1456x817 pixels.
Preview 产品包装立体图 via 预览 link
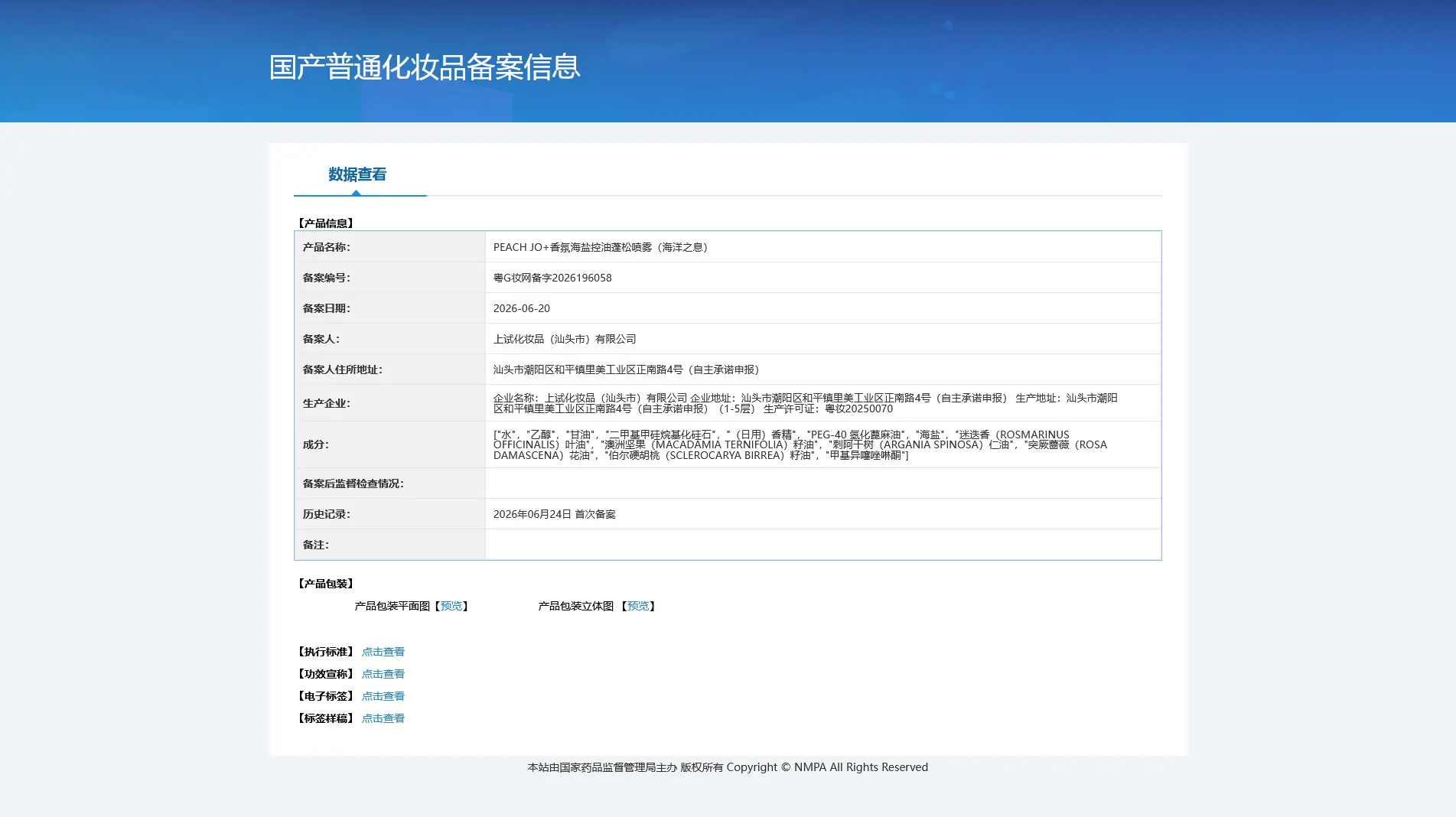pos(638,606)
